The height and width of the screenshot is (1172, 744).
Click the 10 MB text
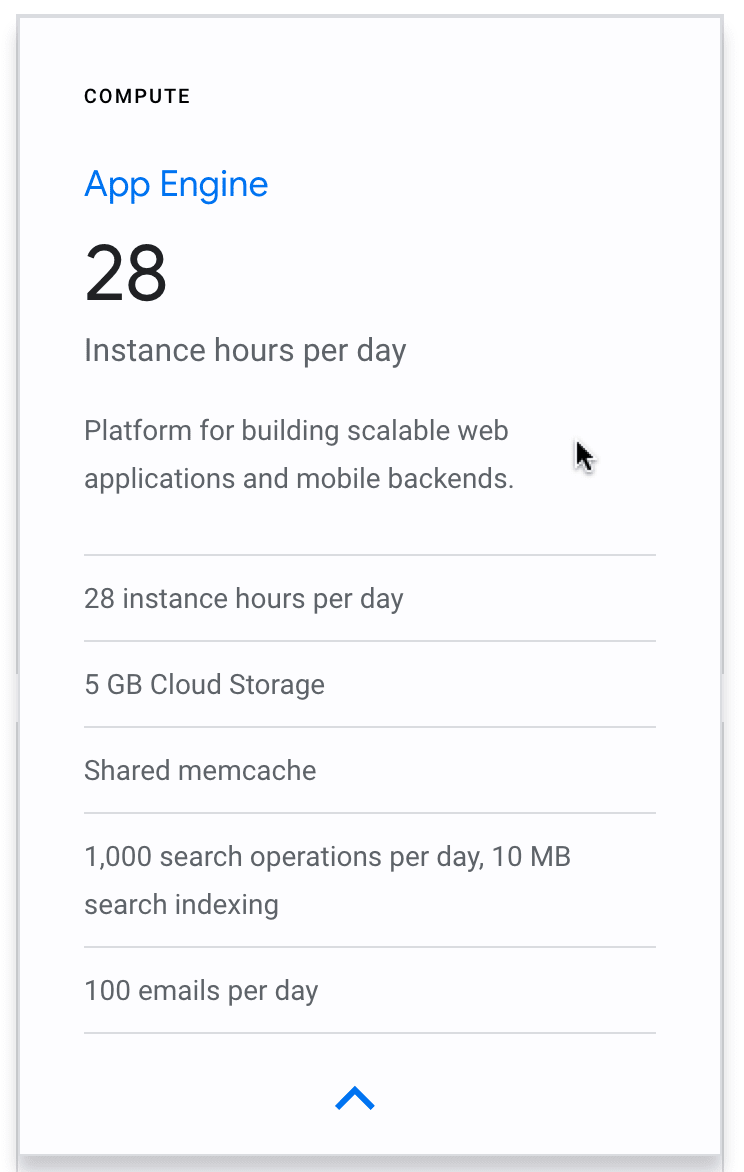coord(532,857)
